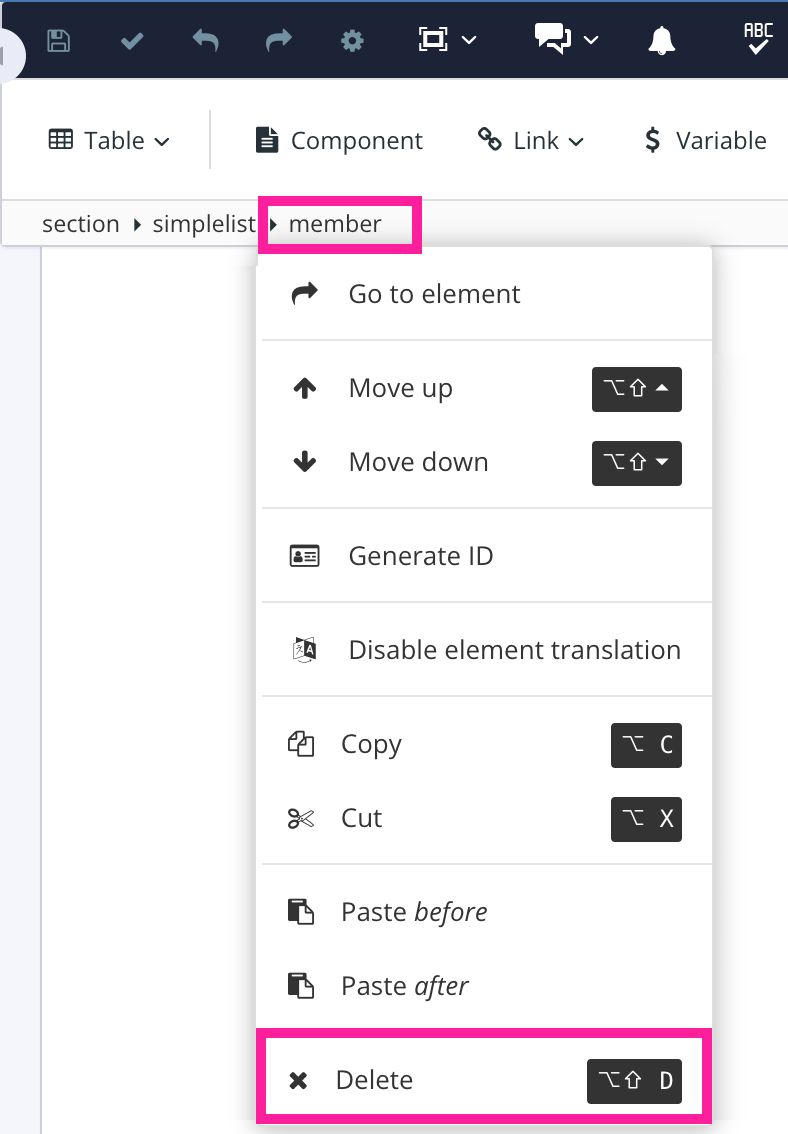
Task: Undo the last edit
Action: (205, 40)
